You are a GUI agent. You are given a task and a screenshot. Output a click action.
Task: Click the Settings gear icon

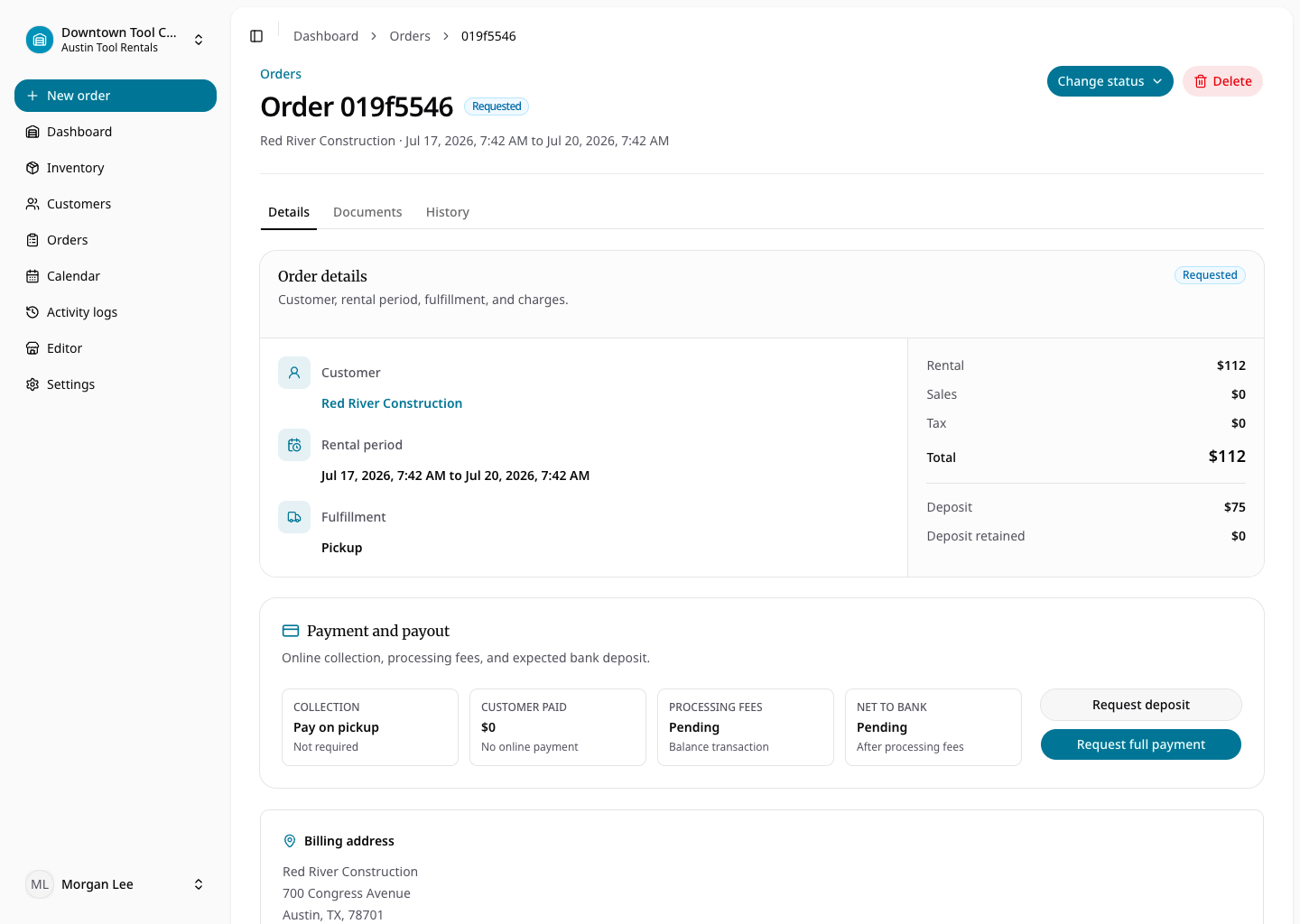click(32, 384)
